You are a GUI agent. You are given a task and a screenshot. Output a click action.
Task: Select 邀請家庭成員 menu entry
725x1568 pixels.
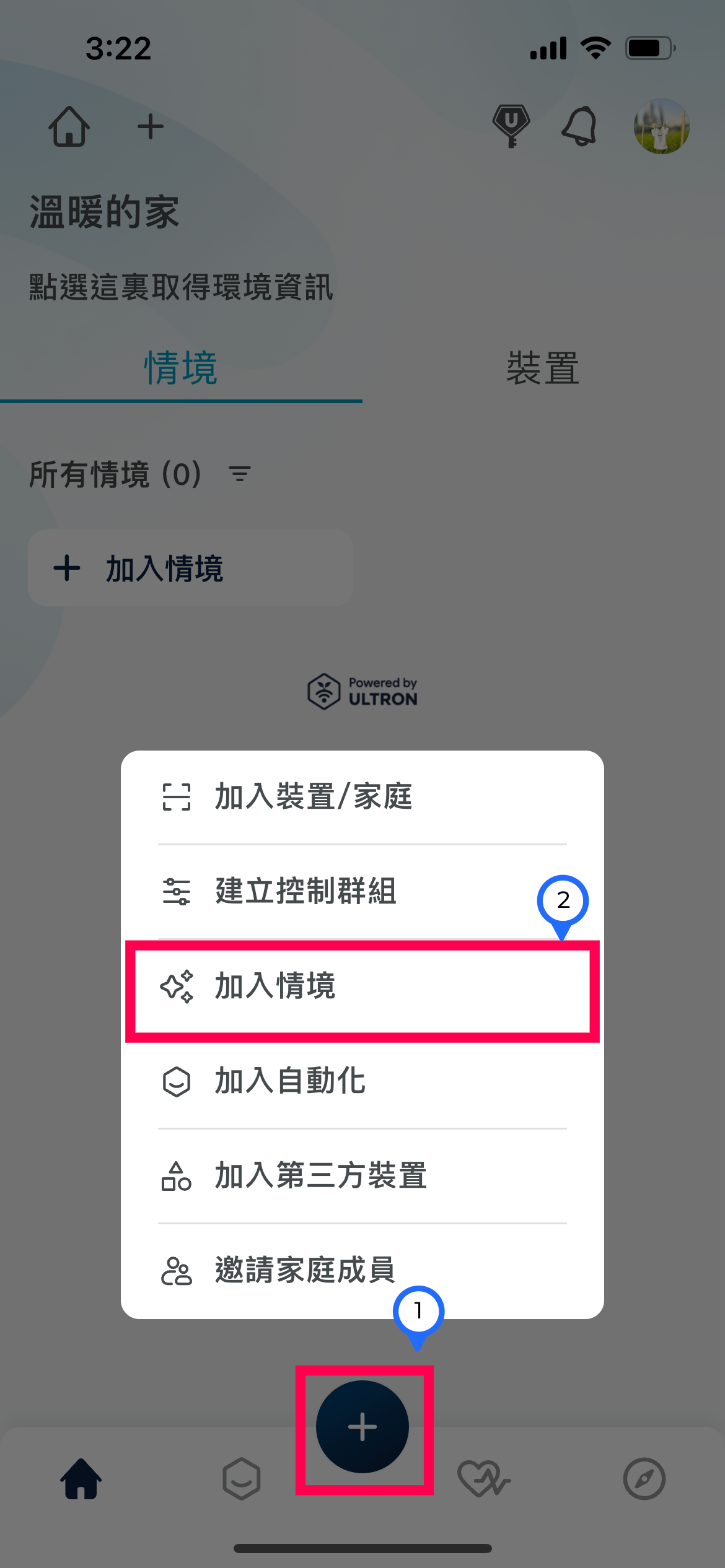[x=362, y=1271]
